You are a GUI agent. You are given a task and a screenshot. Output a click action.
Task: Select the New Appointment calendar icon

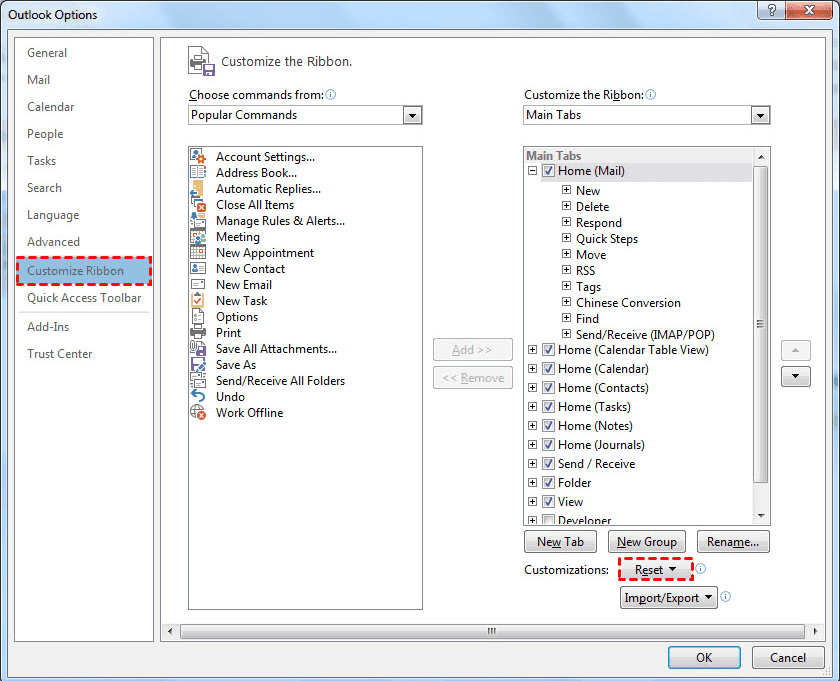click(x=198, y=252)
